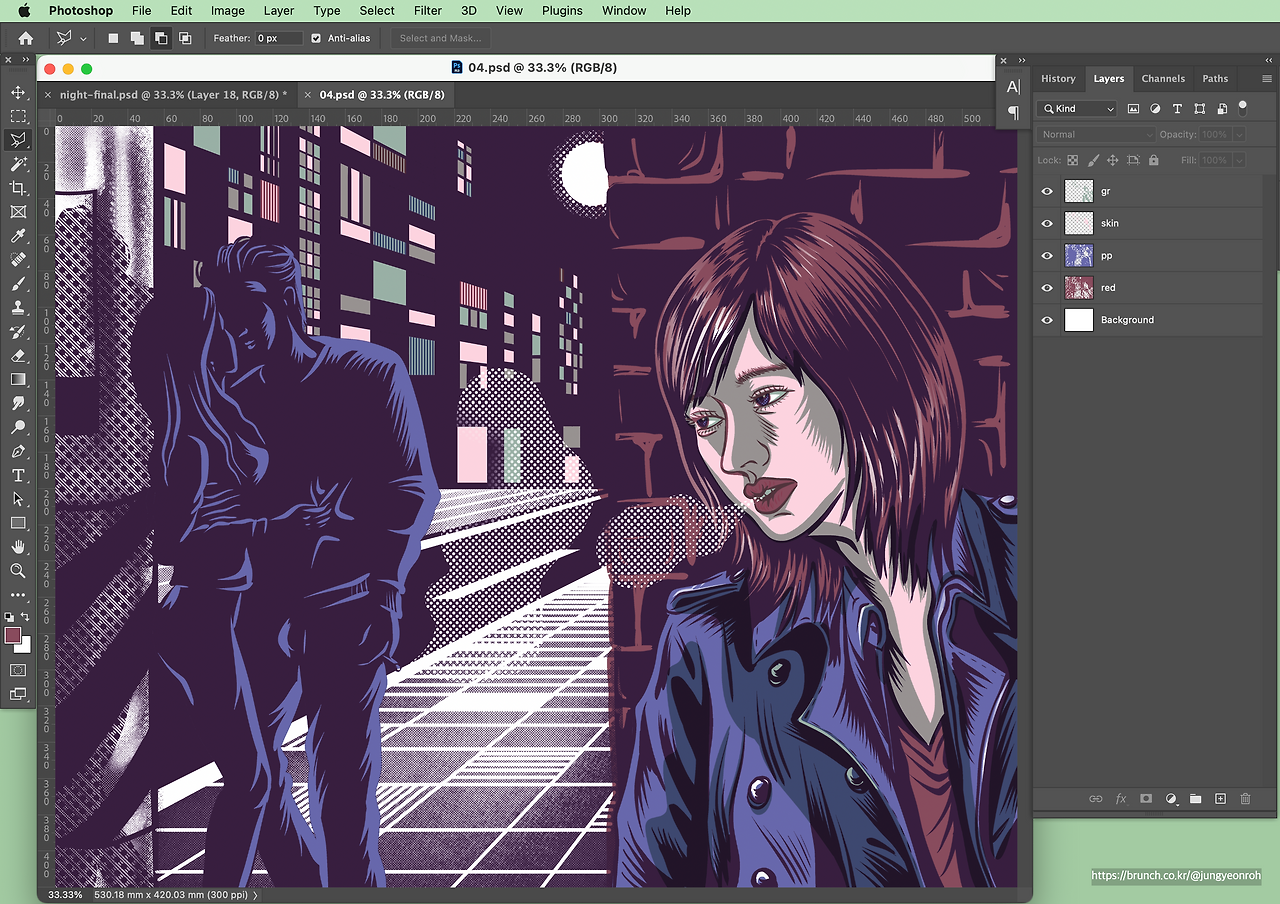This screenshot has height=904, width=1280.
Task: Open the tool preset picker arrow
Action: pos(83,38)
